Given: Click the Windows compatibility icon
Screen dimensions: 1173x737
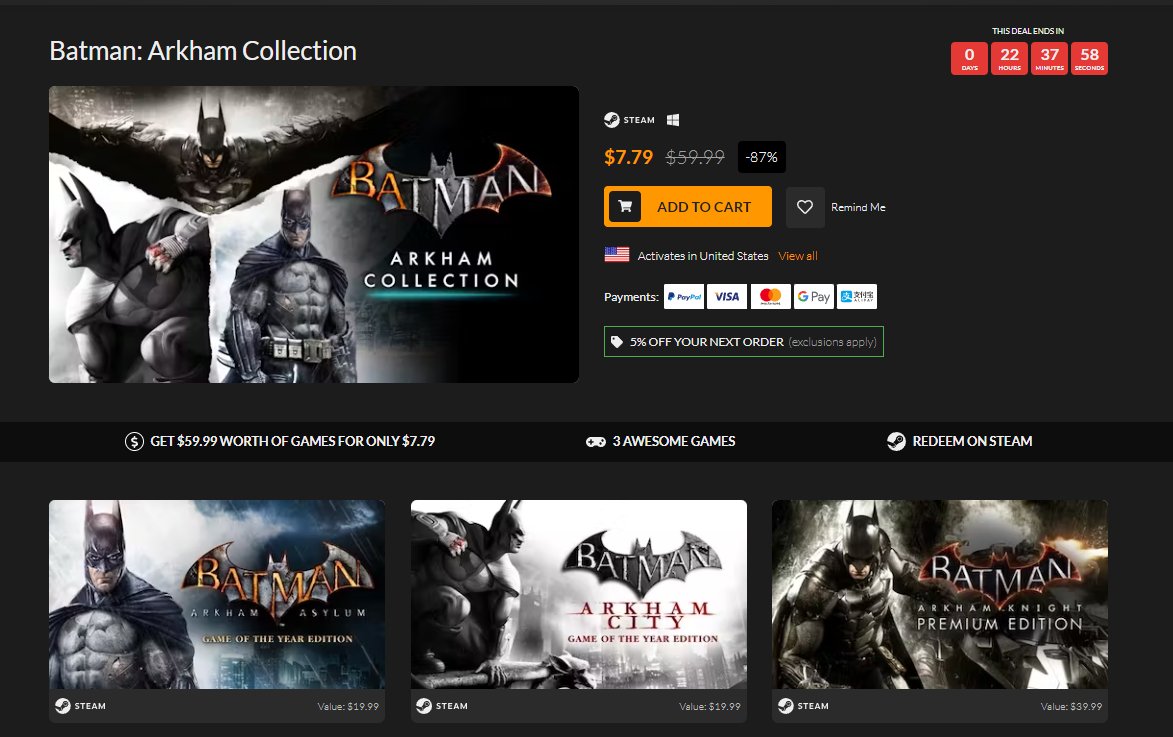Looking at the screenshot, I should (x=675, y=119).
